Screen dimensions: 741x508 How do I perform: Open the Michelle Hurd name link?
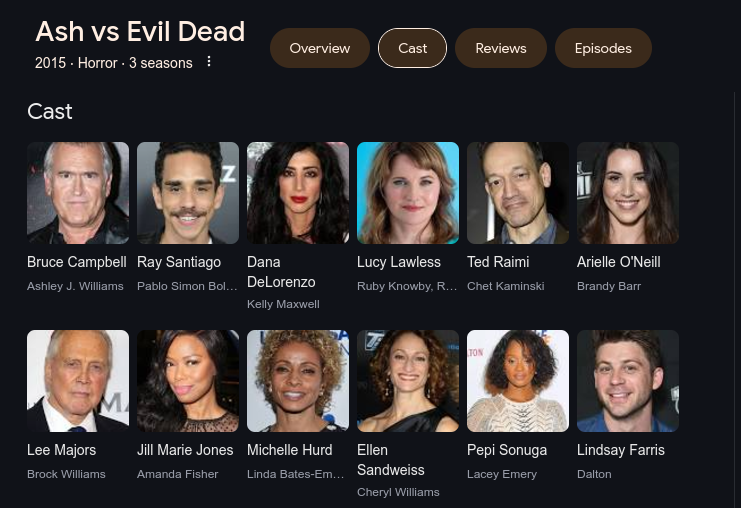[290, 450]
